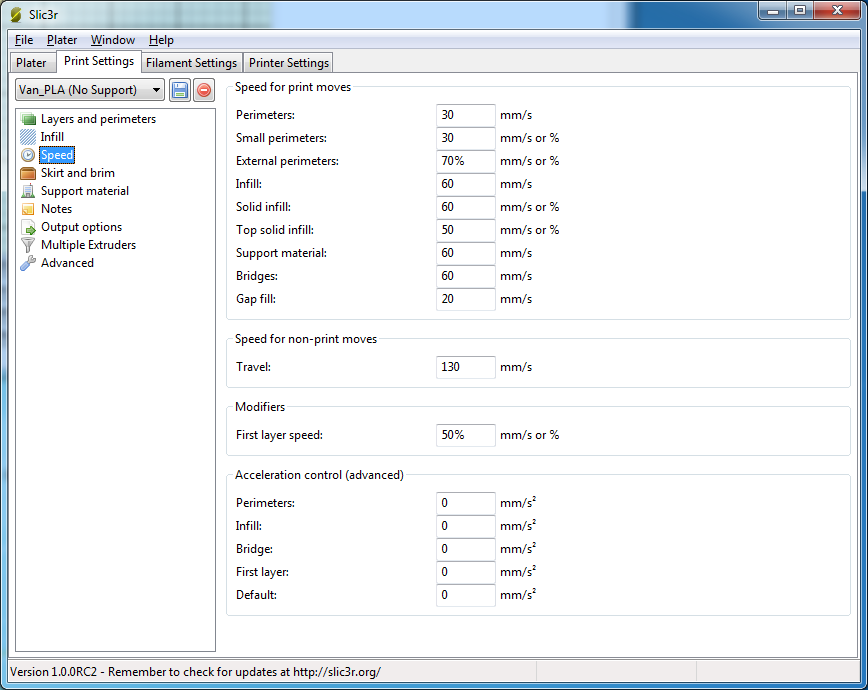Viewport: 868px width, 690px height.
Task: Open the Plater menu
Action: click(62, 40)
